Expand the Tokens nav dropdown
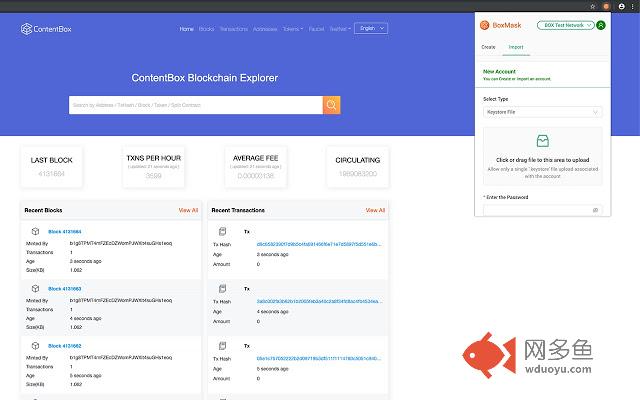Image resolution: width=640 pixels, height=400 pixels. [x=293, y=29]
